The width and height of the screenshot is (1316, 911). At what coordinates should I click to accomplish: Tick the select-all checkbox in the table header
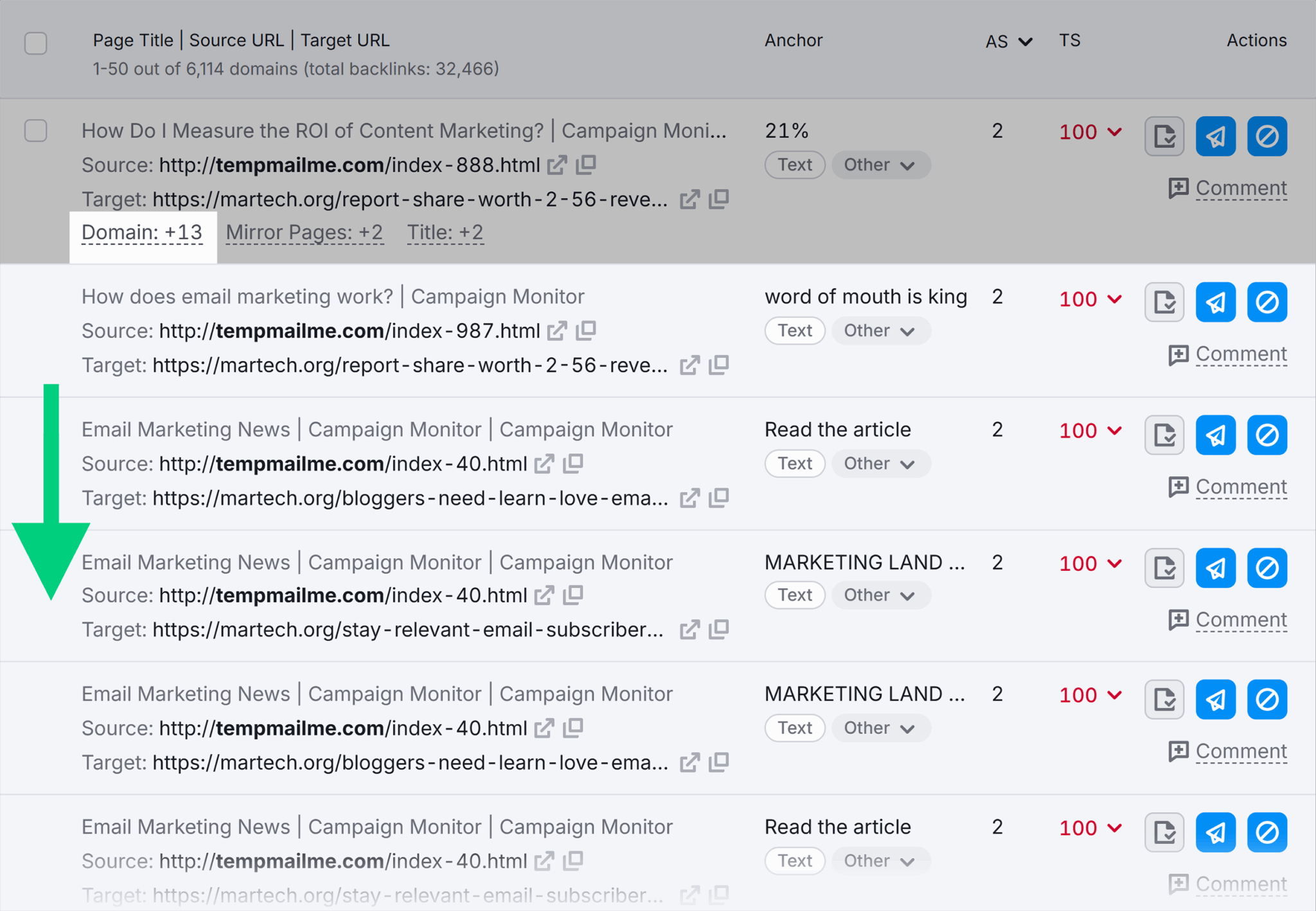tap(36, 43)
